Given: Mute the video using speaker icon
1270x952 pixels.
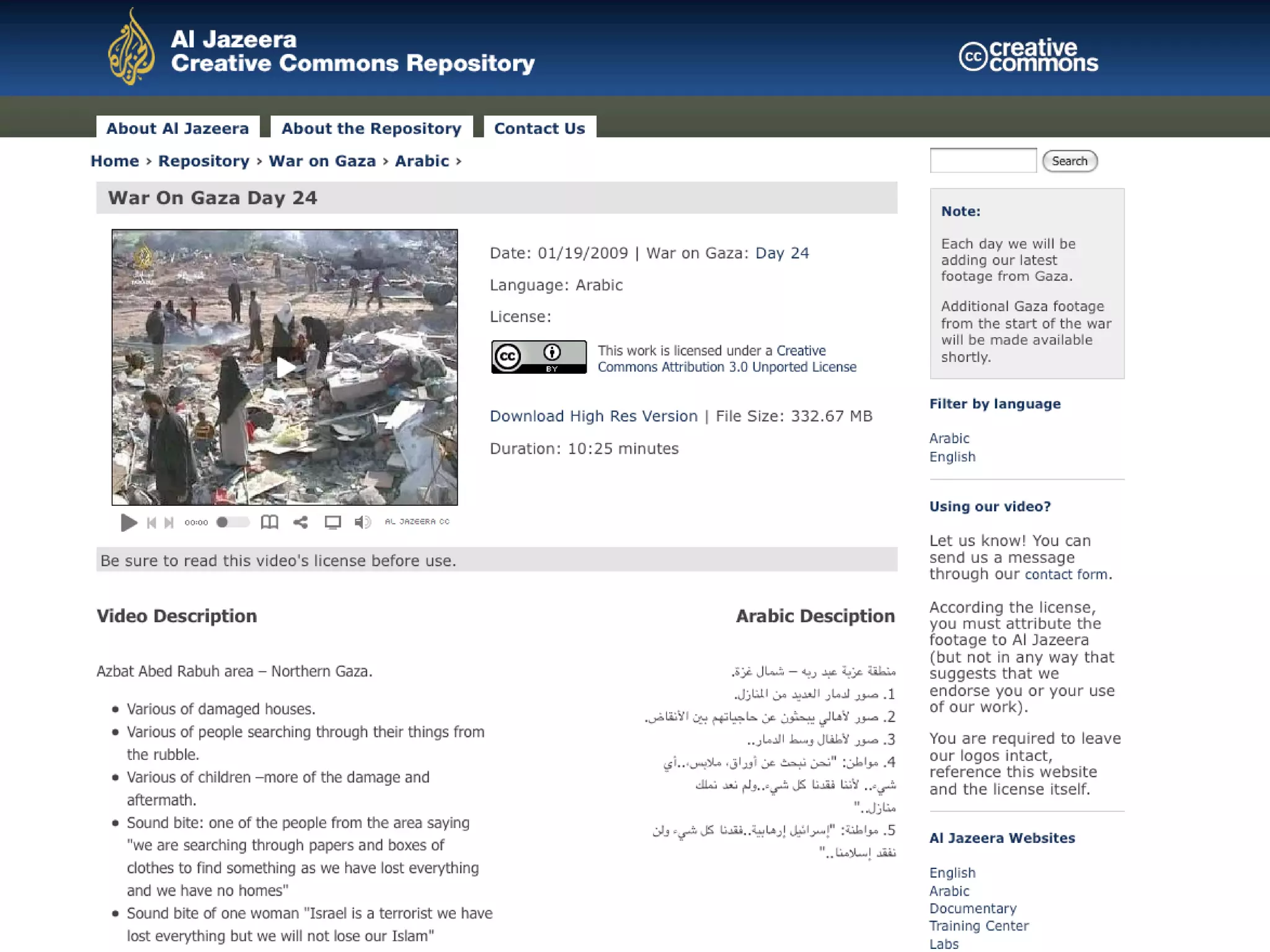Looking at the screenshot, I should 362,522.
